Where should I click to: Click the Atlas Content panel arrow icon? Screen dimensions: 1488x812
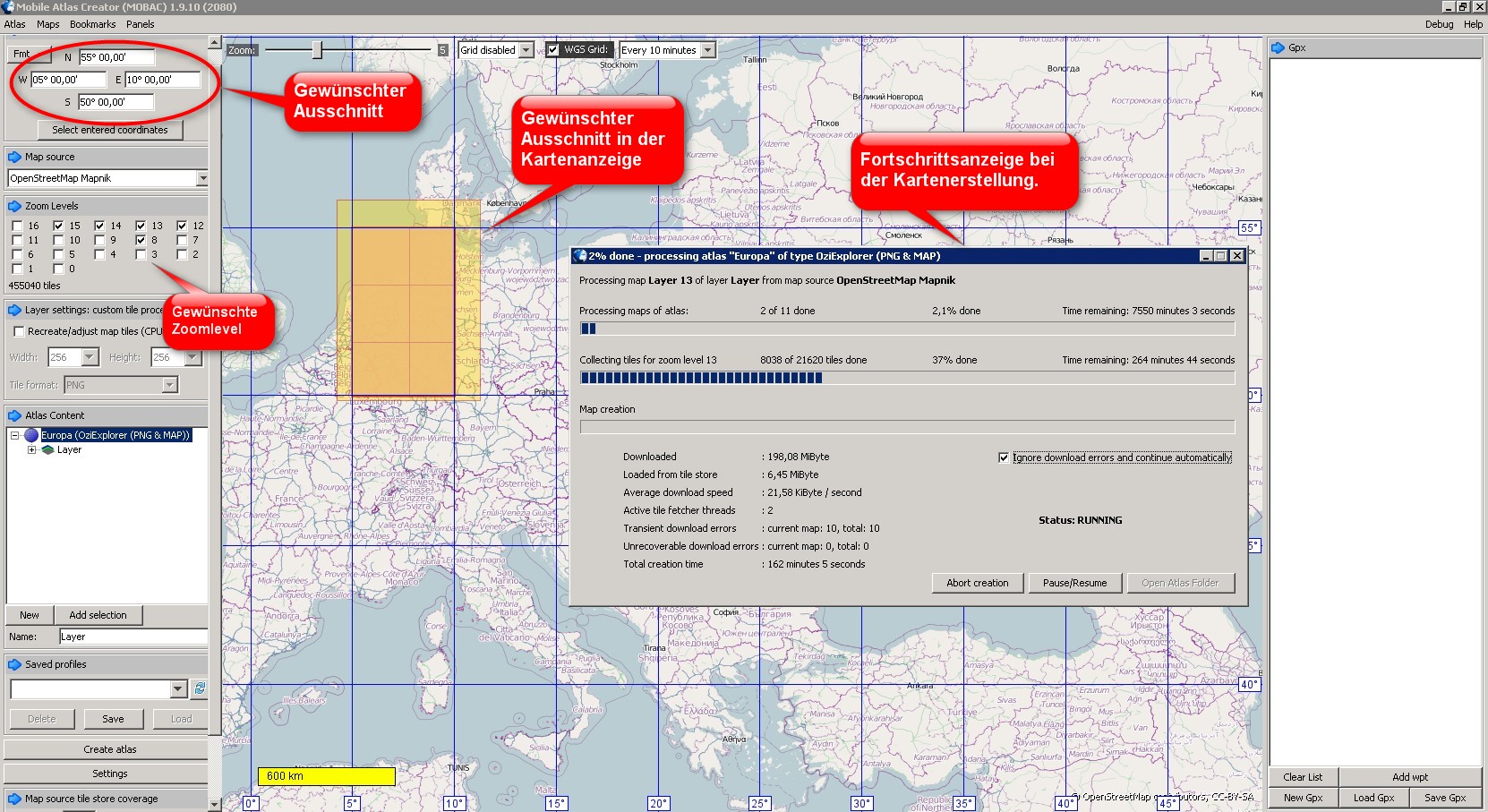(x=14, y=415)
